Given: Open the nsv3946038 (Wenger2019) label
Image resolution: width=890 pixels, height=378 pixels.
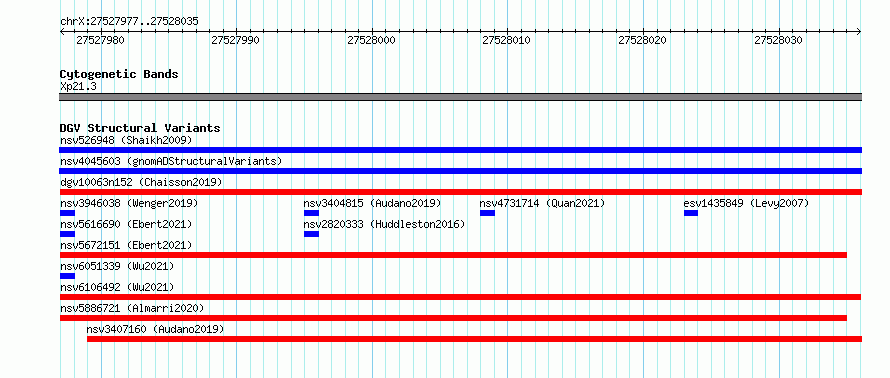Looking at the screenshot, I should pos(129,203).
